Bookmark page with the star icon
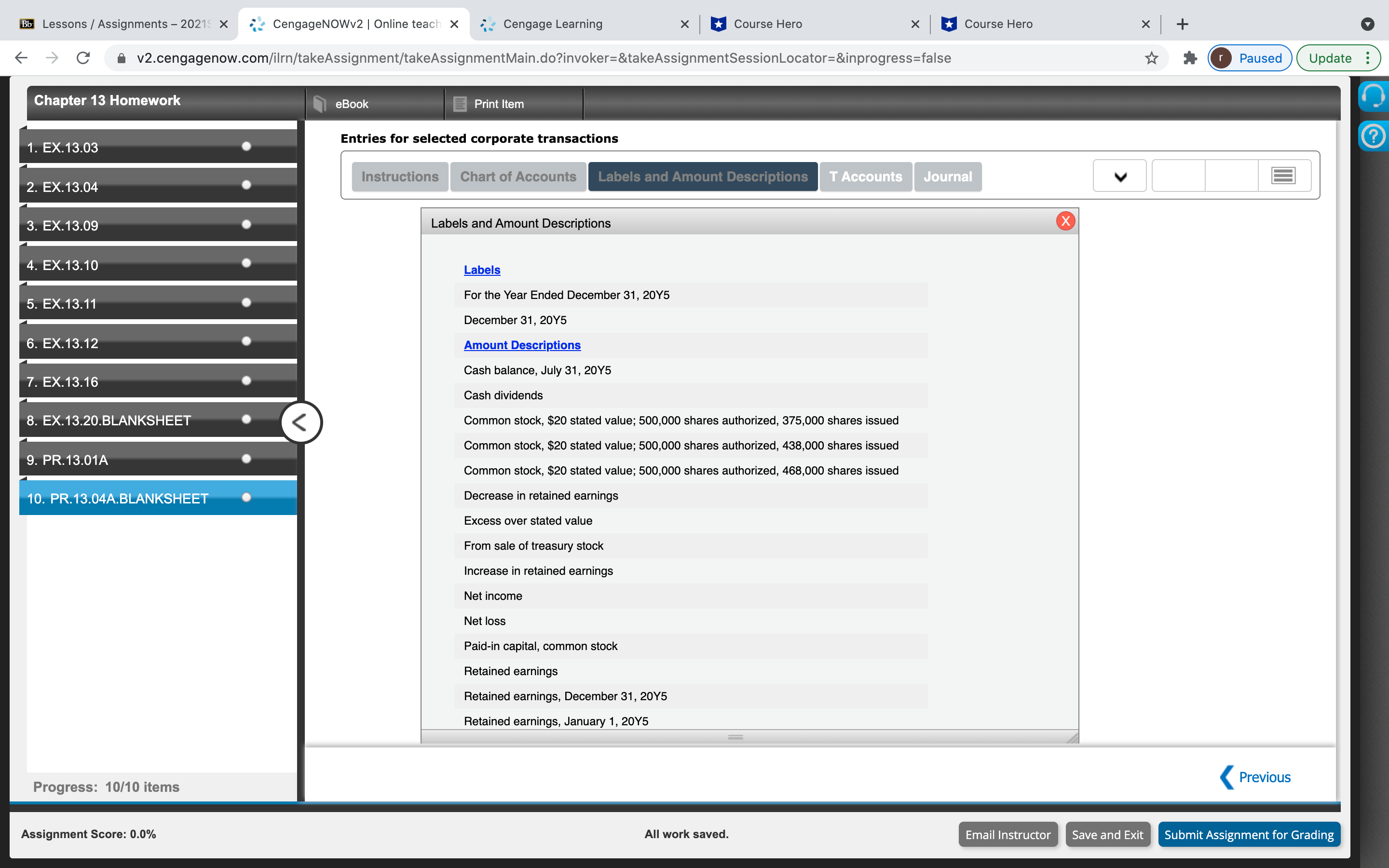Viewport: 1389px width, 868px height. [x=1151, y=58]
